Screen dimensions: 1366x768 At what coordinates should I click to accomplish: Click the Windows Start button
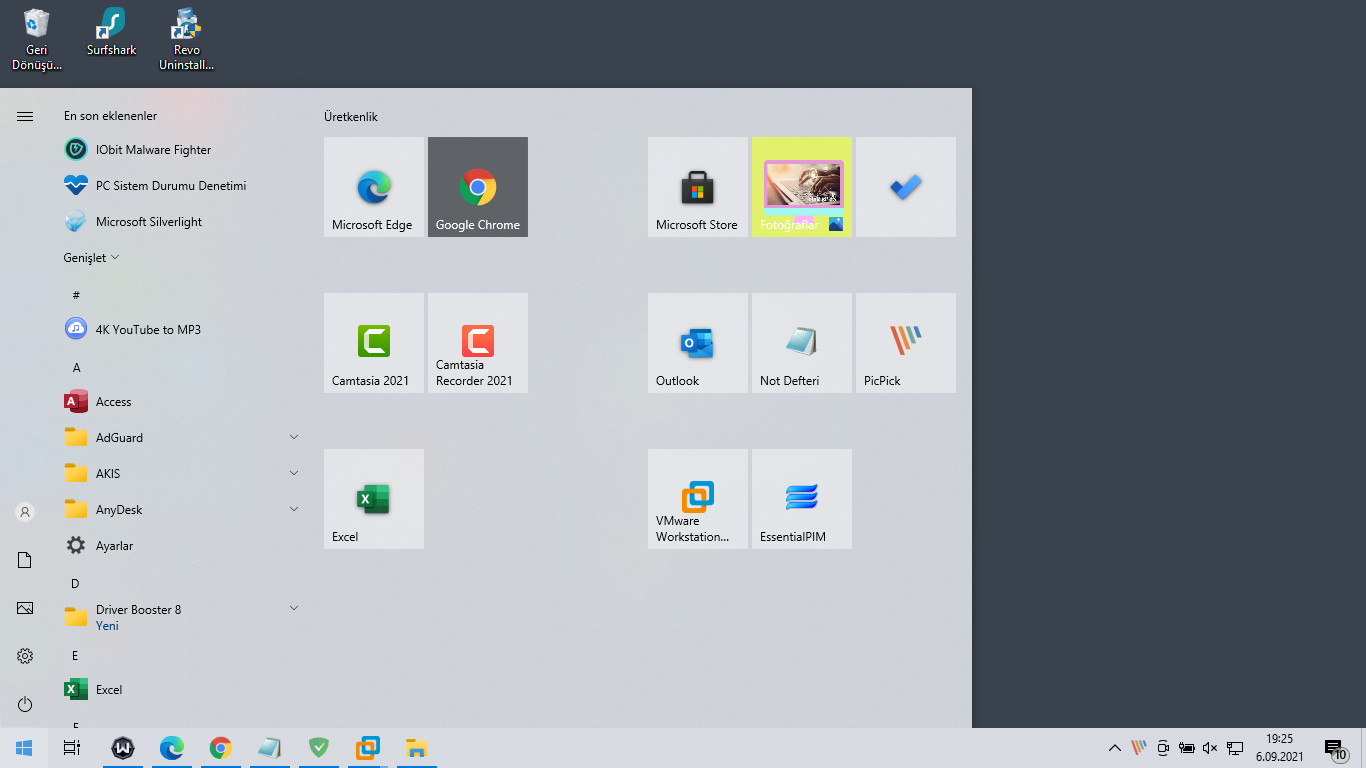pyautogui.click(x=24, y=748)
